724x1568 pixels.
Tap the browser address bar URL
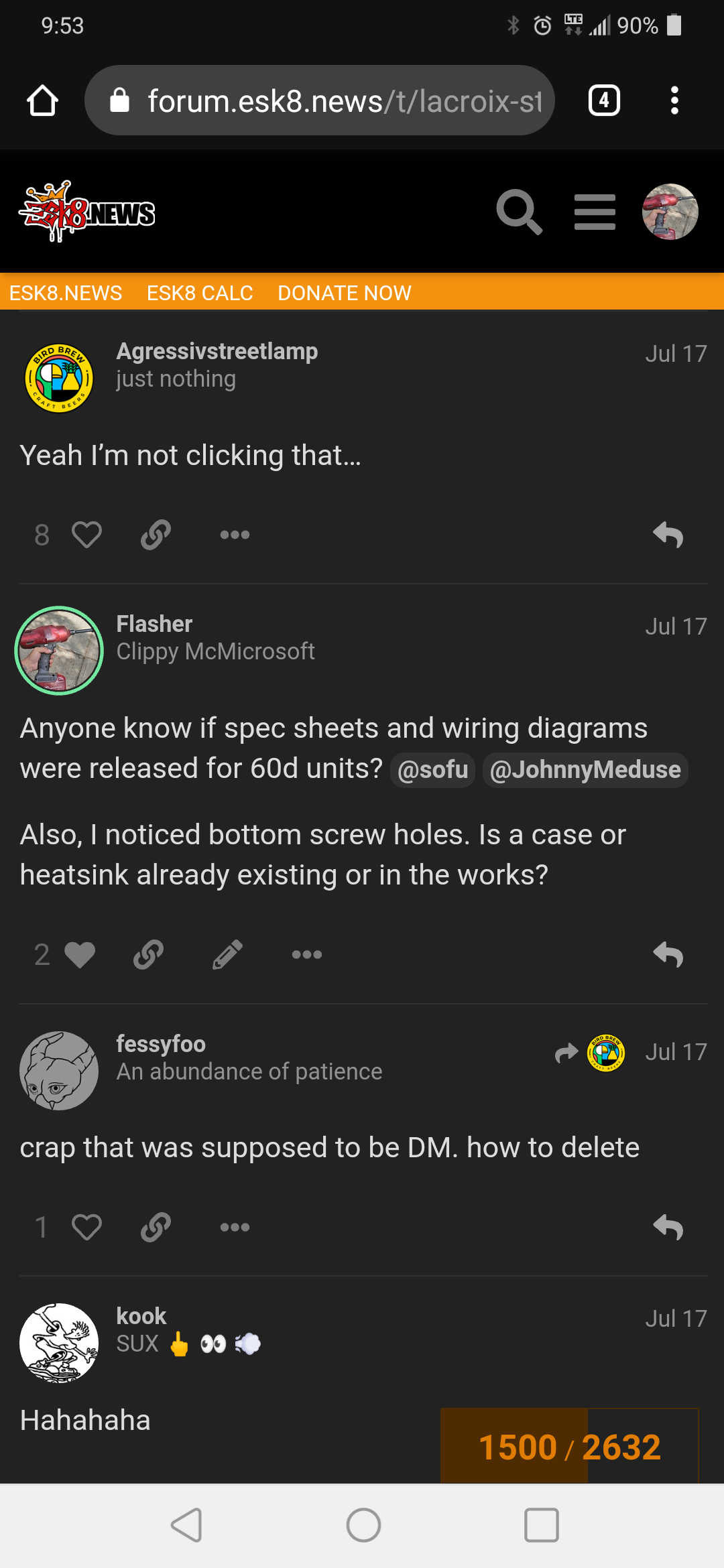click(344, 101)
